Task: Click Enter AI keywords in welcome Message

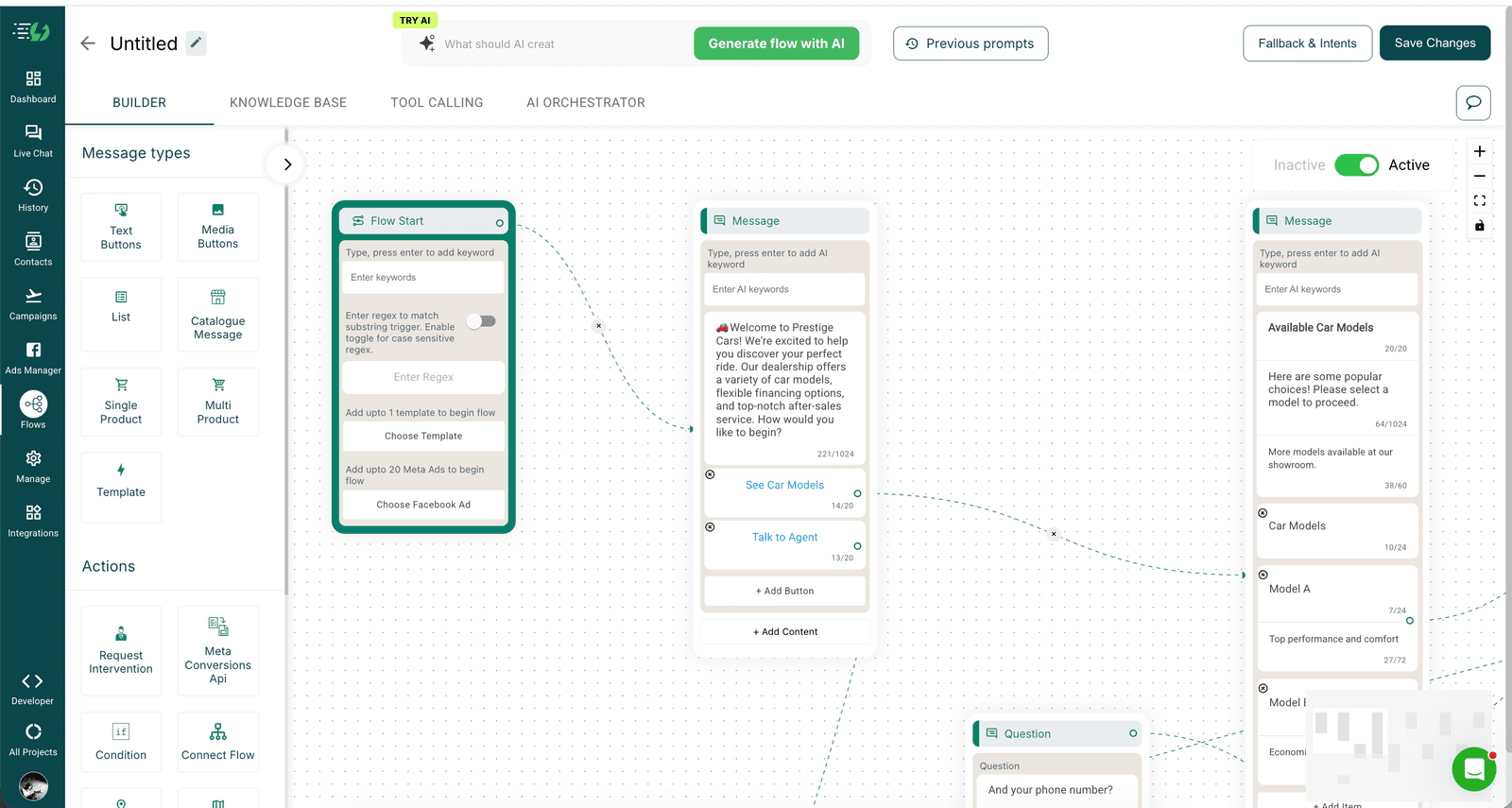Action: pyautogui.click(x=784, y=289)
